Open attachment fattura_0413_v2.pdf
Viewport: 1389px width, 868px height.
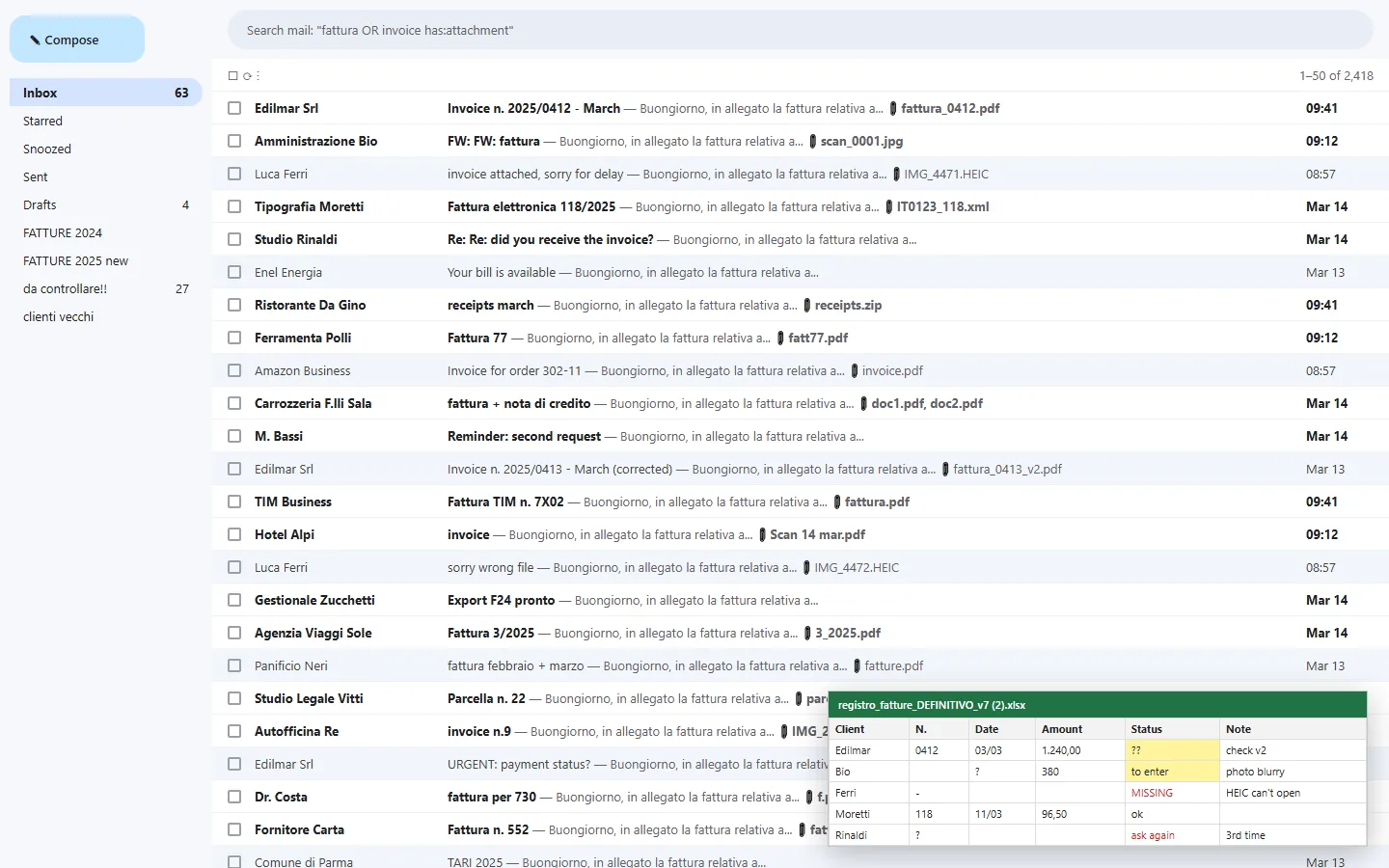tap(1001, 469)
